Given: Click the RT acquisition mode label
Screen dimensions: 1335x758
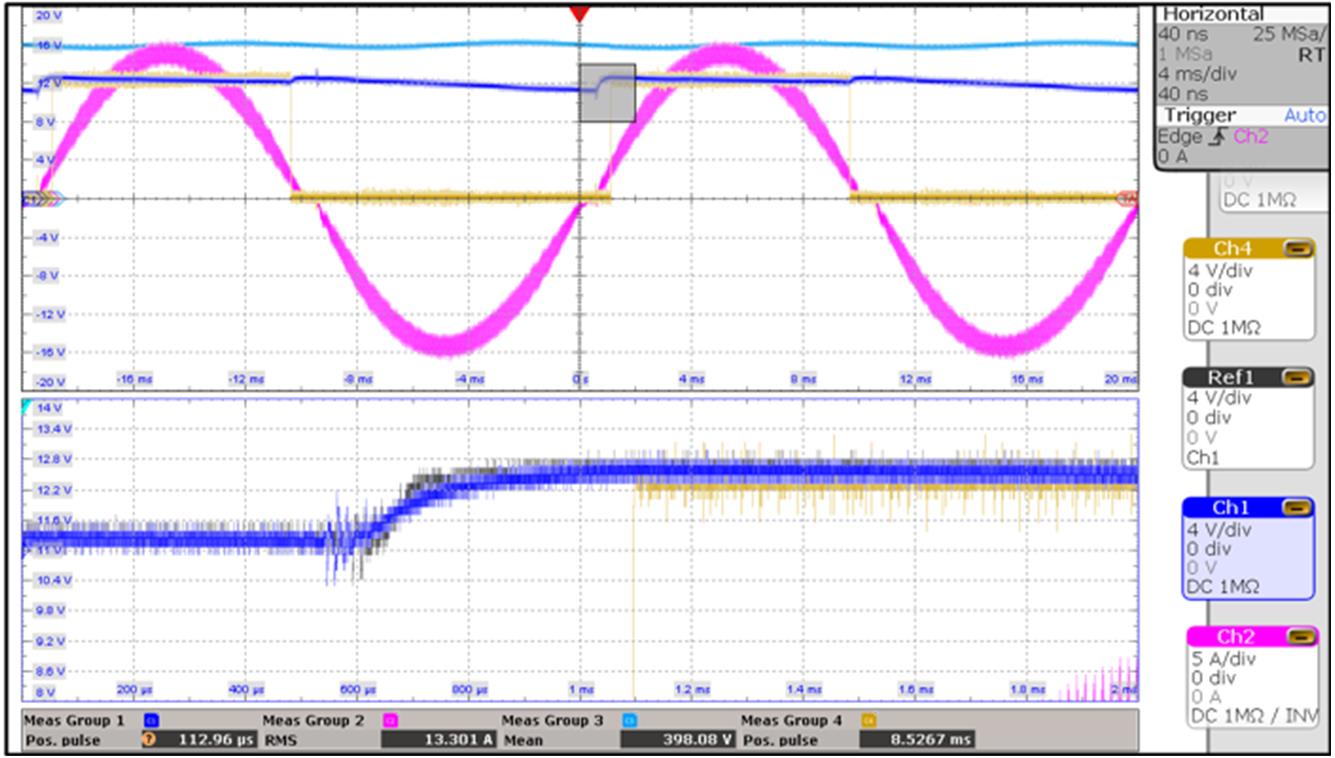Looking at the screenshot, I should point(1312,55).
